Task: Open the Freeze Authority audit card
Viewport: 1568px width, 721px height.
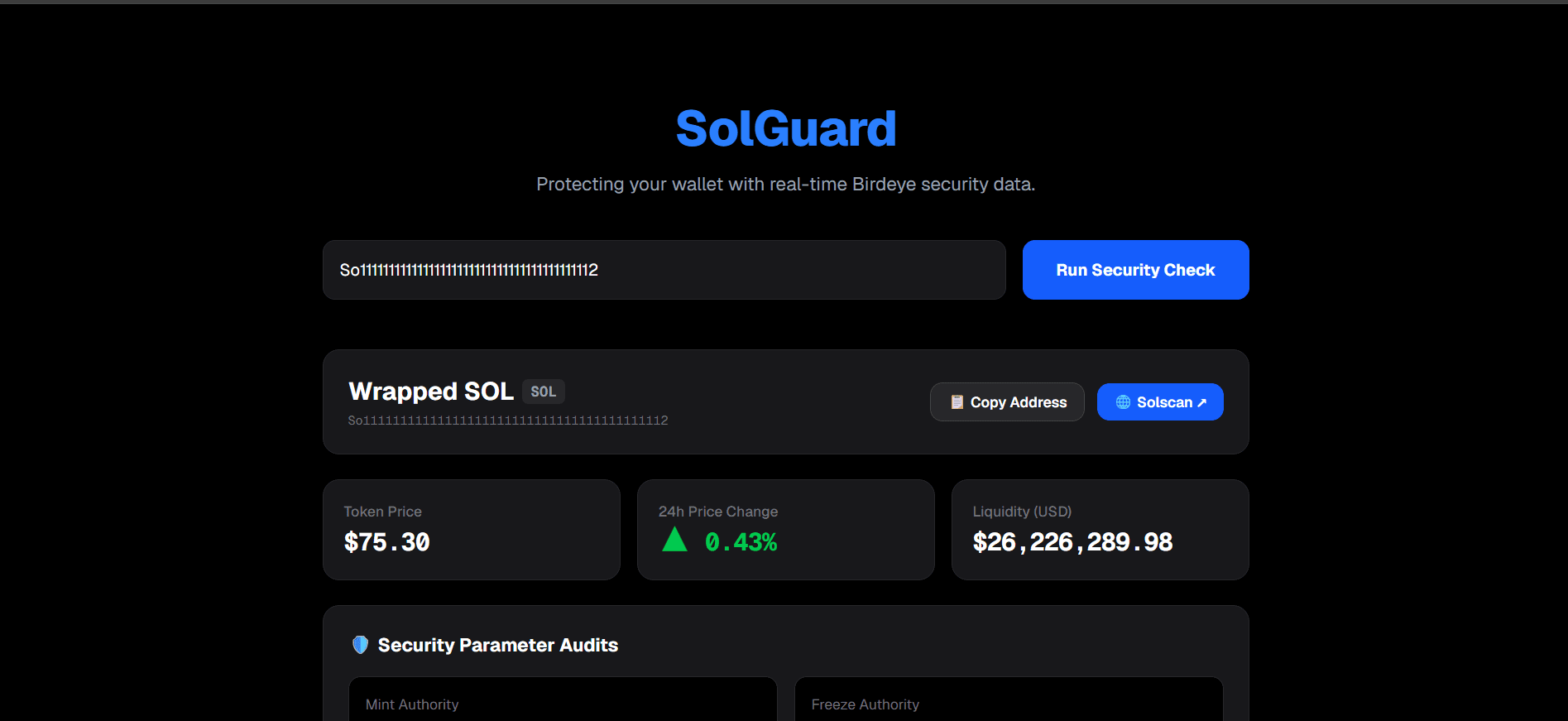Action: tap(1009, 699)
